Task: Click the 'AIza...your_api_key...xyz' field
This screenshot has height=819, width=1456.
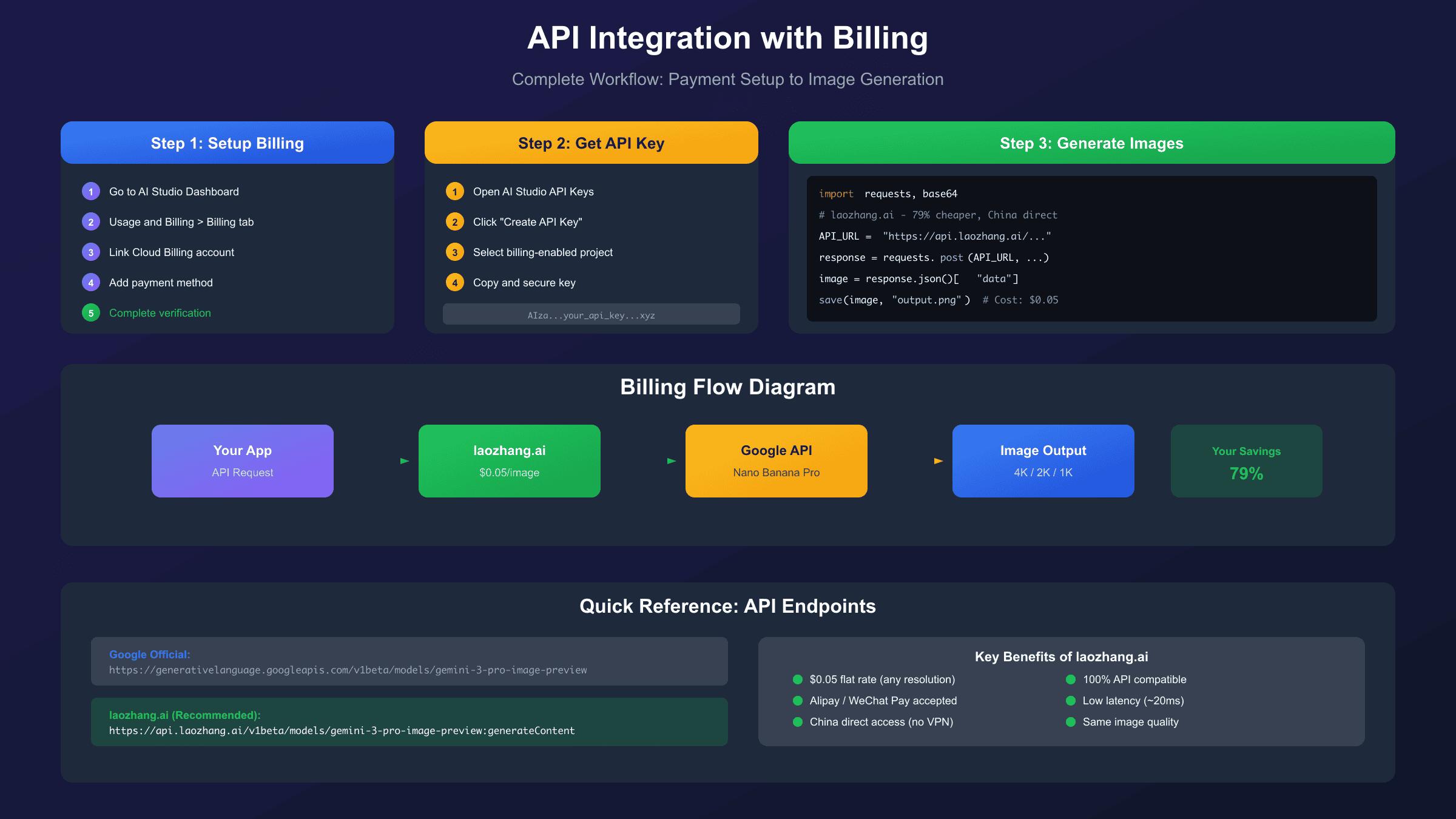Action: (591, 314)
